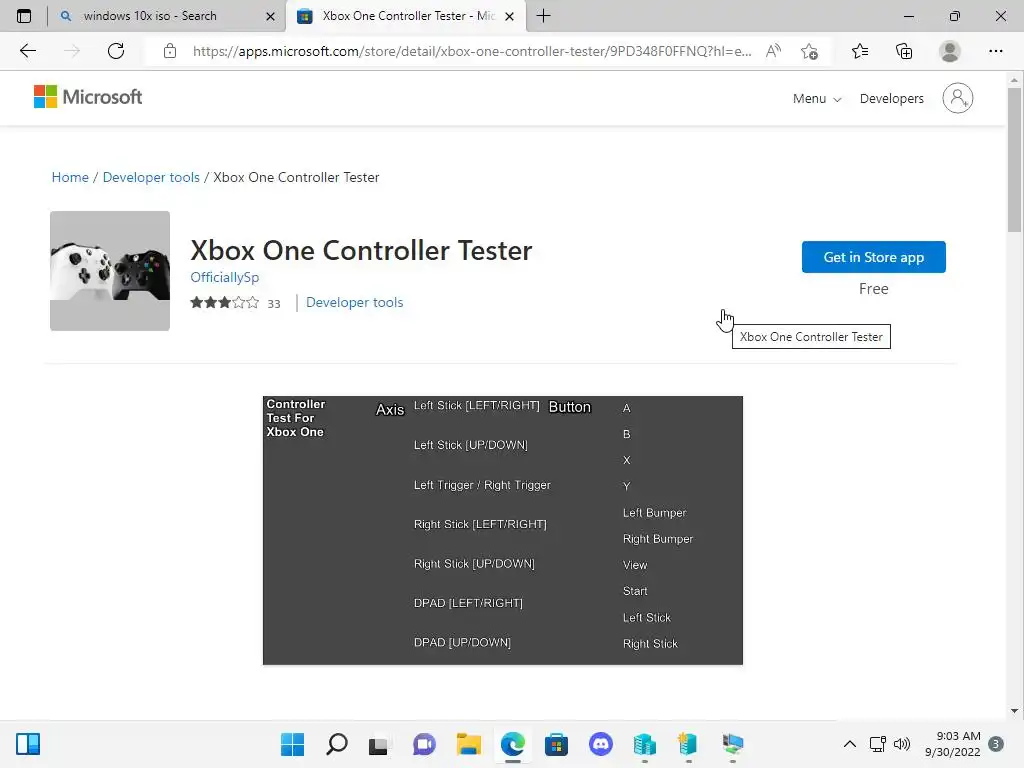Expand the Menu dropdown

coord(817,99)
